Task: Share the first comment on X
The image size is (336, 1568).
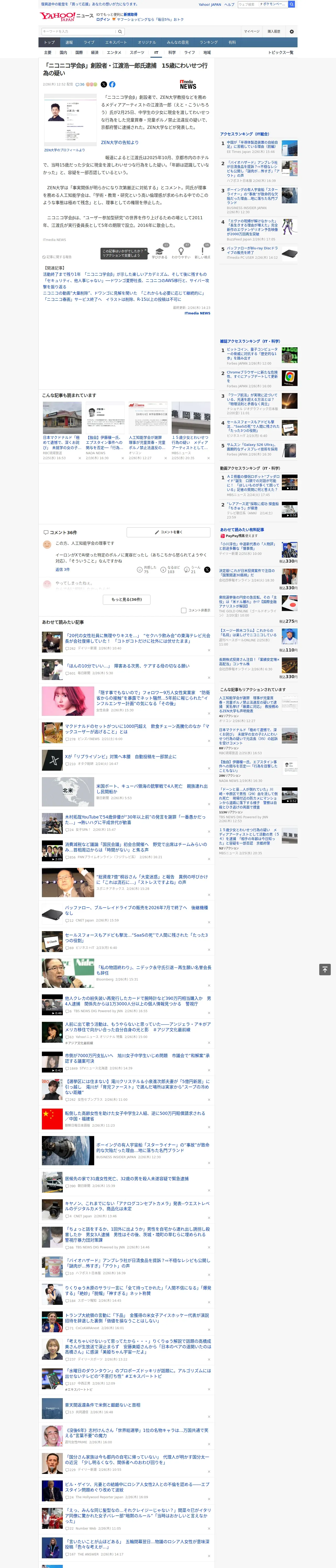Action: (x=207, y=570)
